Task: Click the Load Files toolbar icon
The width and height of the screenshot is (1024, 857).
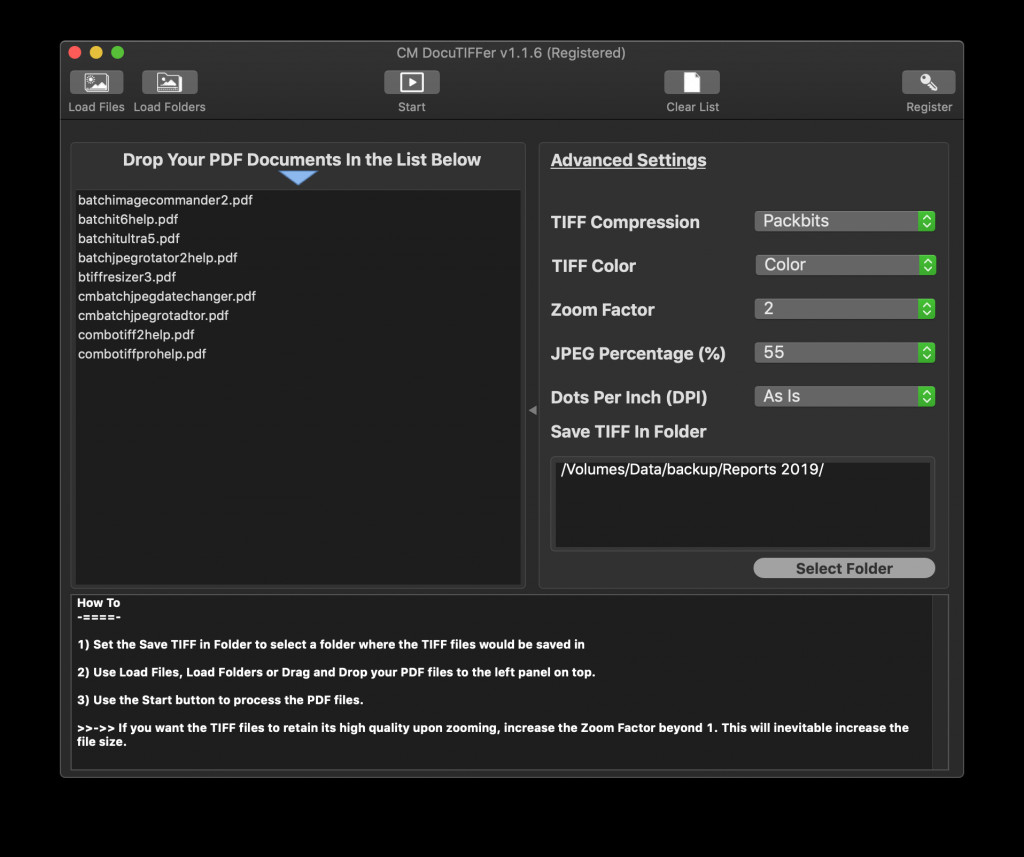Action: [x=97, y=82]
